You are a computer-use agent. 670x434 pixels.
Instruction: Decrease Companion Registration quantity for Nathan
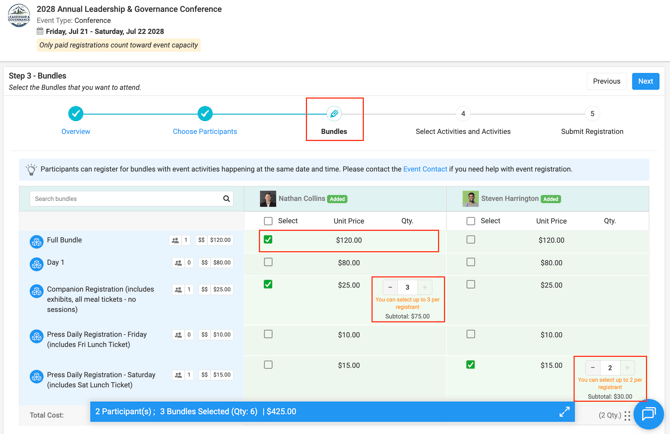[390, 287]
